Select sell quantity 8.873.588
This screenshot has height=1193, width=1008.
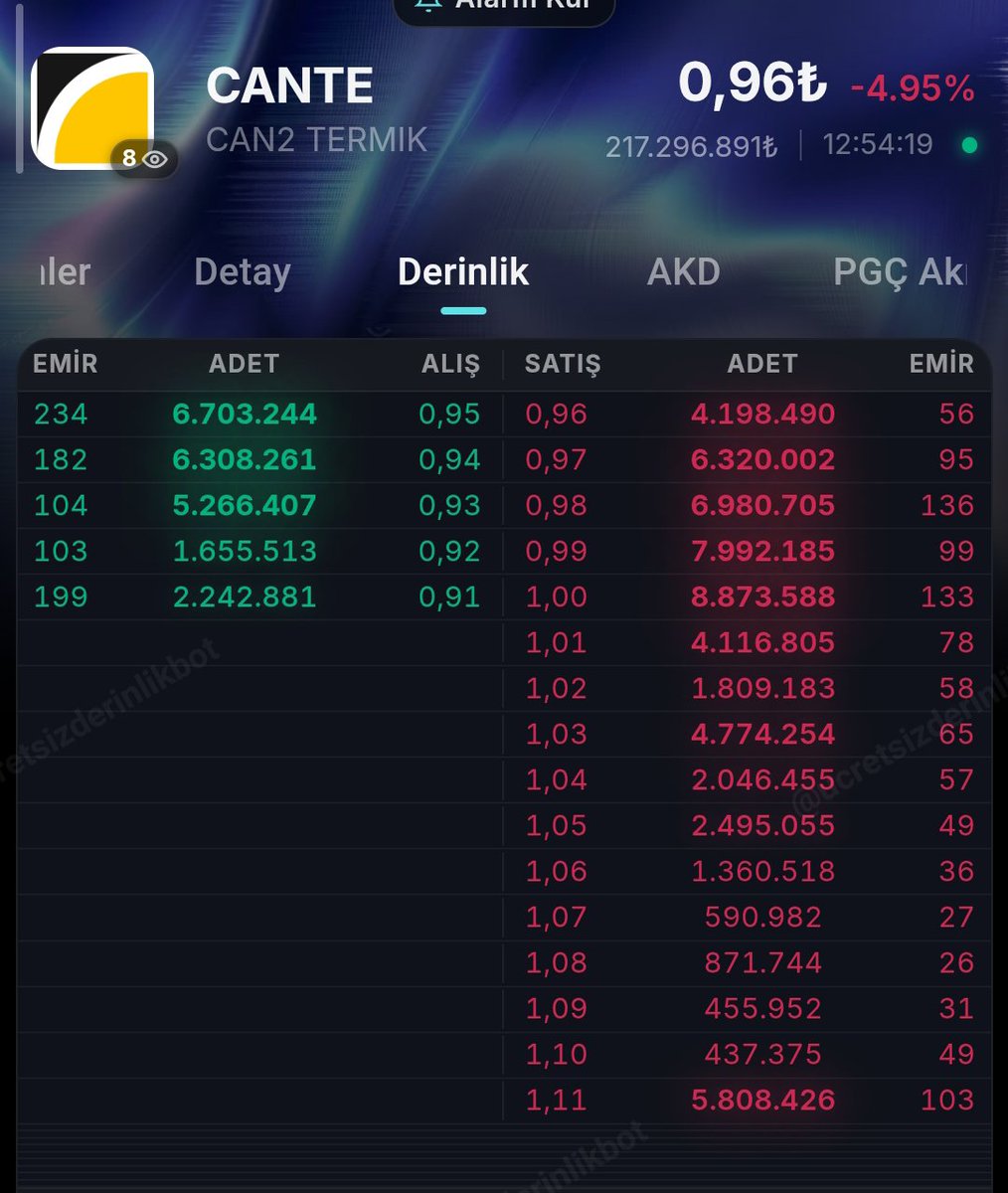[763, 596]
